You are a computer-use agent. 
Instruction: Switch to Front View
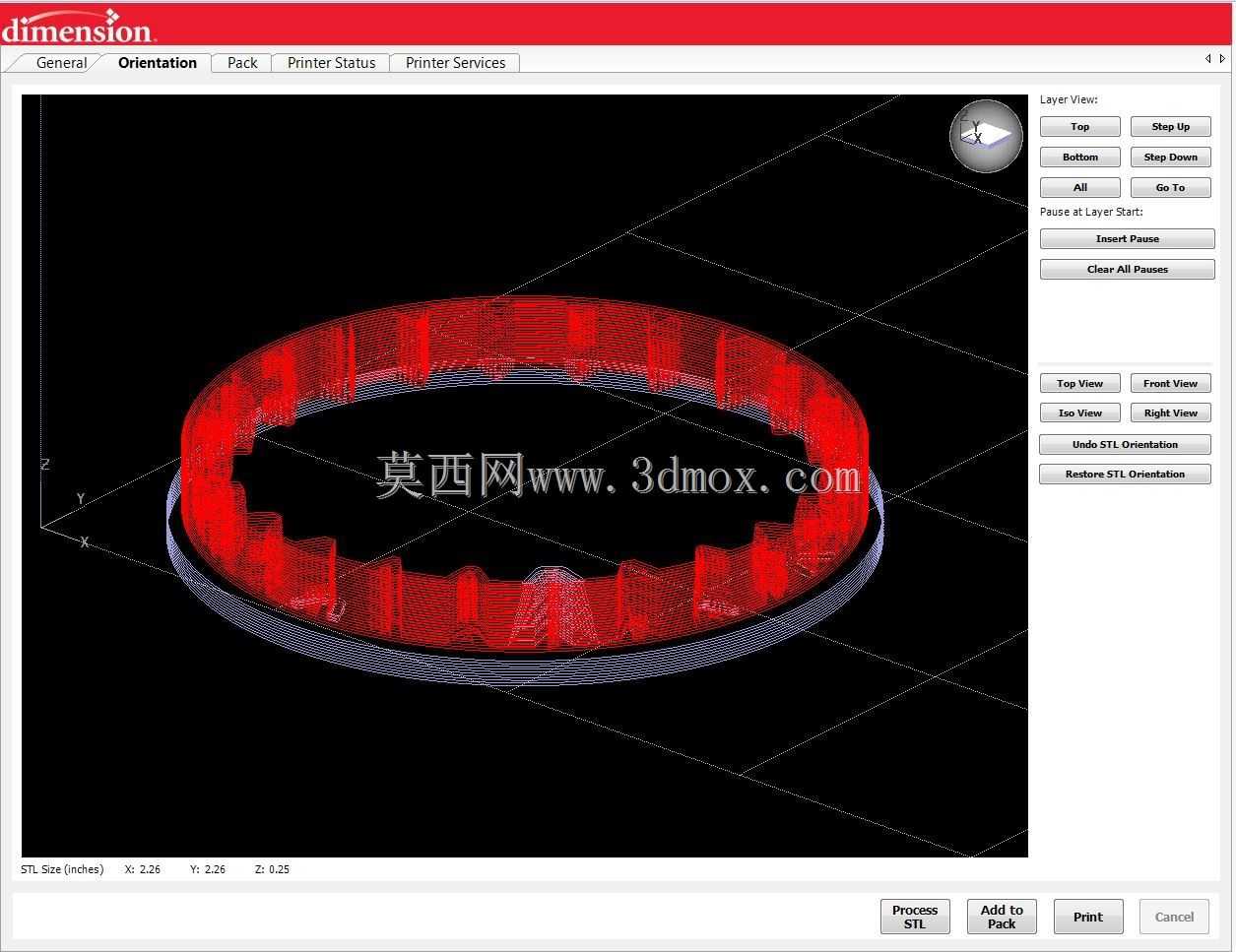[x=1170, y=384]
